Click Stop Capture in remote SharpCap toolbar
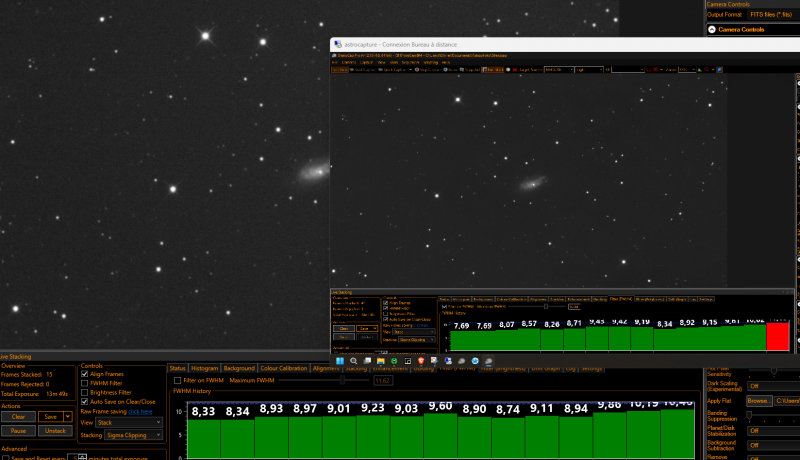The width and height of the screenshot is (800, 460). [428, 69]
